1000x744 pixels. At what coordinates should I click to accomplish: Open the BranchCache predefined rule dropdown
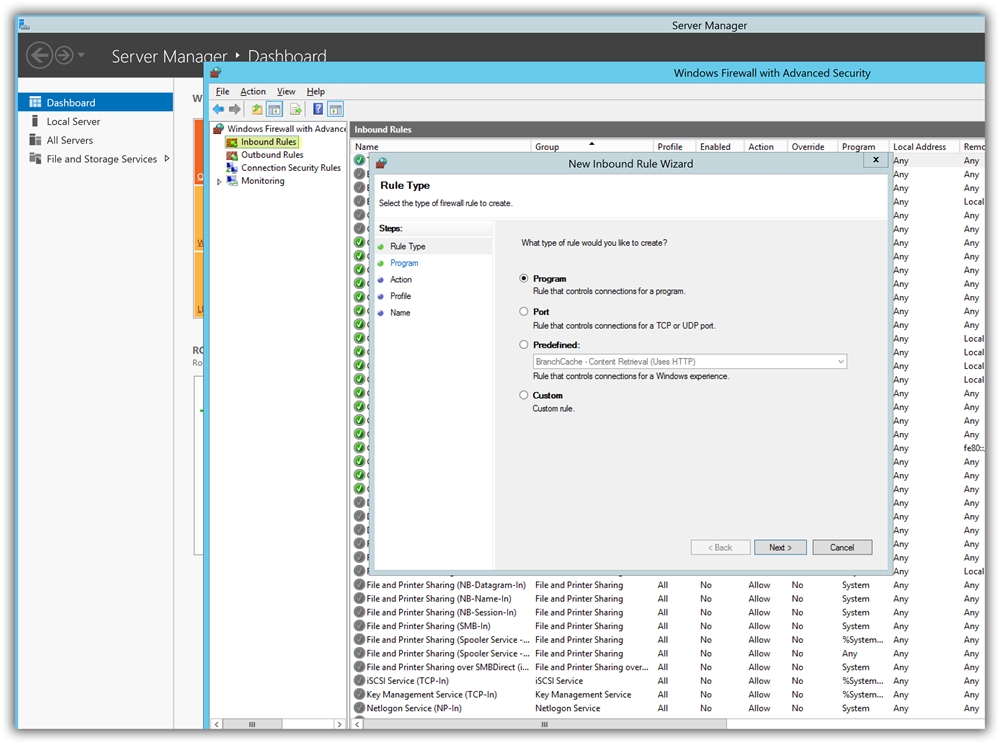point(690,361)
